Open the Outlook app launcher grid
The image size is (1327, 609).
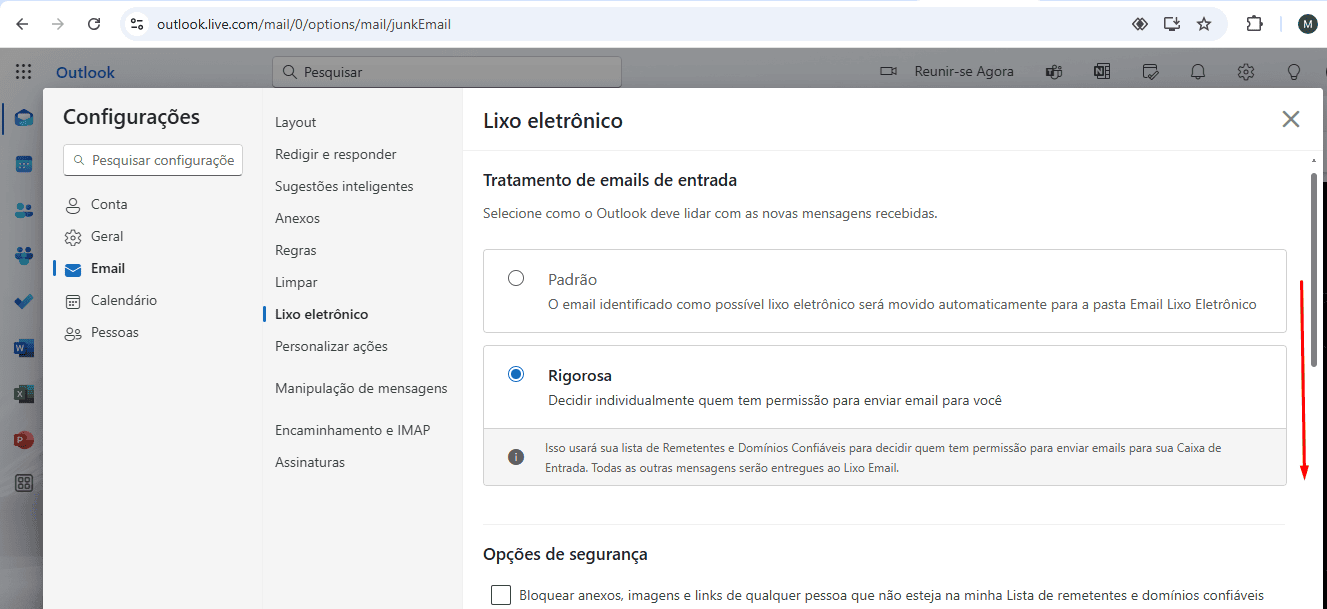point(24,72)
